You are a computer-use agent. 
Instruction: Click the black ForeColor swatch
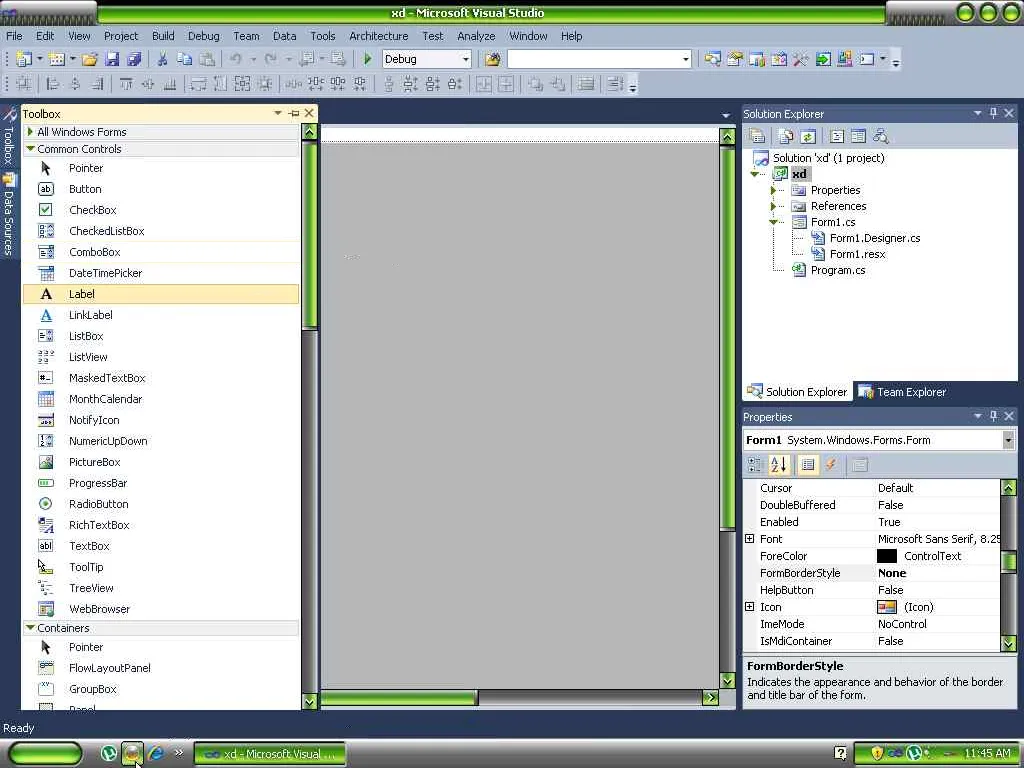click(x=886, y=556)
